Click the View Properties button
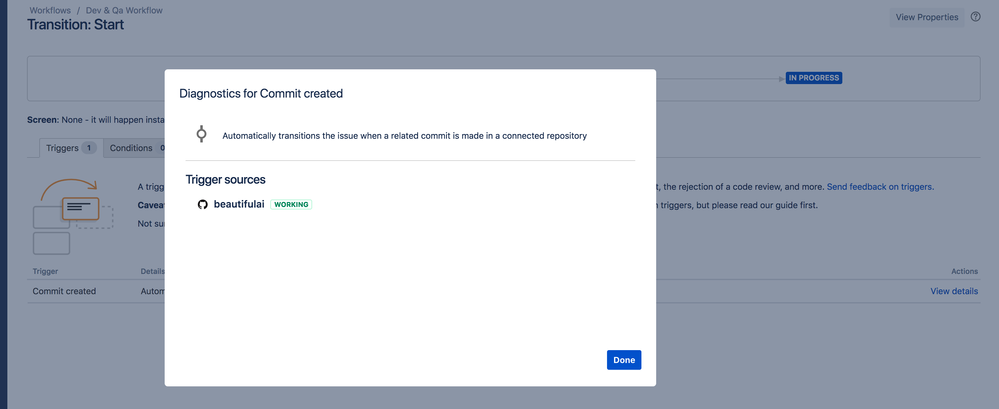This screenshot has width=999, height=409. pyautogui.click(x=927, y=17)
